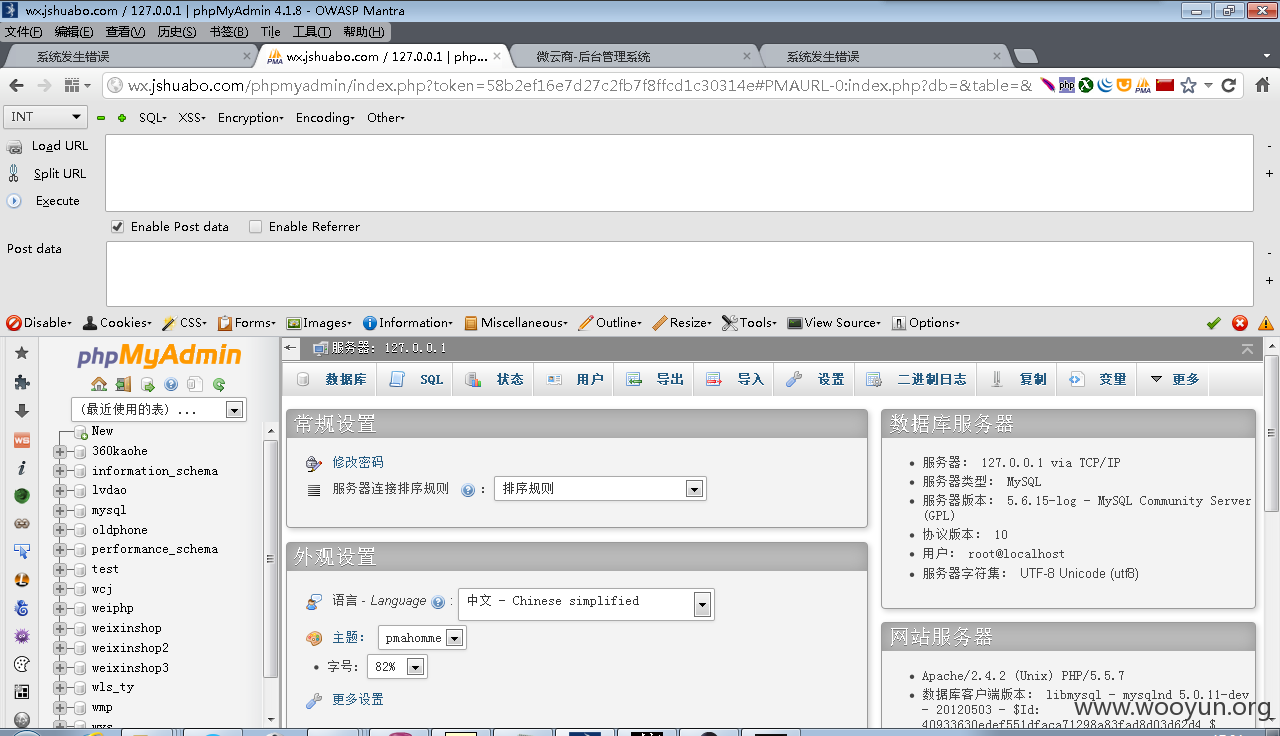
Task: Click the browser reload icon
Action: [x=1229, y=86]
